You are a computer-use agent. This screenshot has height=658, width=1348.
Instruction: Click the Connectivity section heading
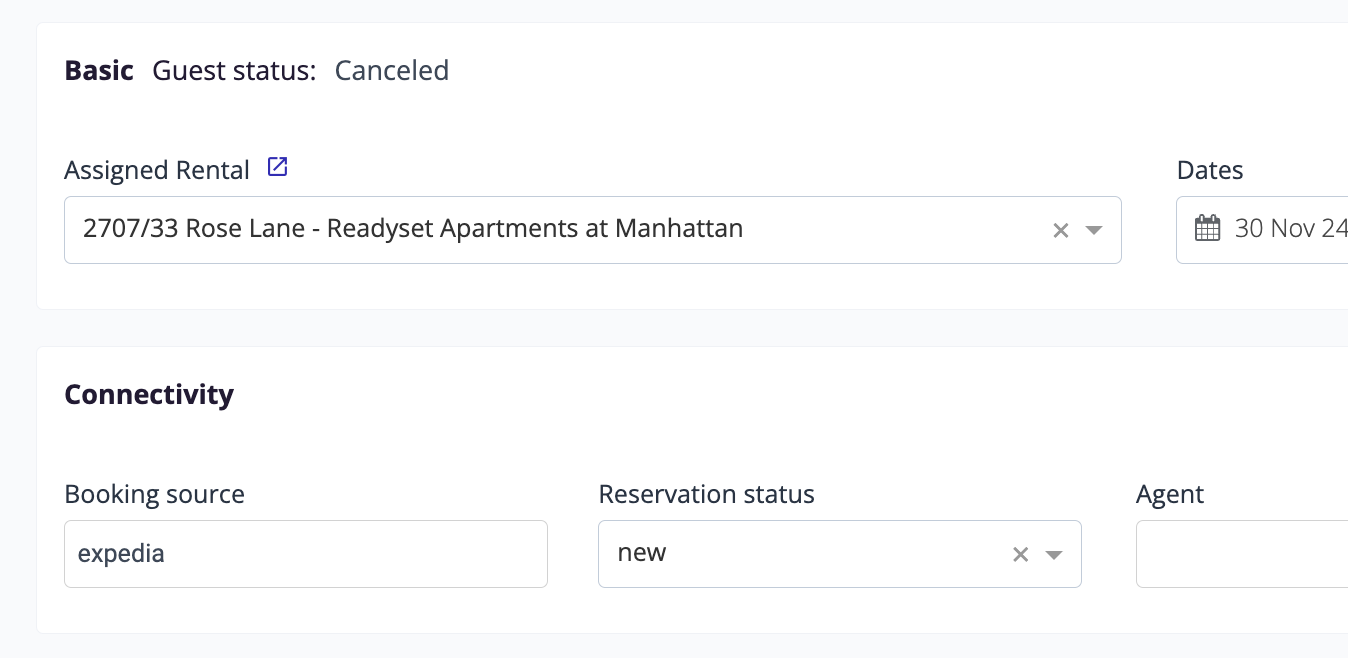(x=149, y=395)
